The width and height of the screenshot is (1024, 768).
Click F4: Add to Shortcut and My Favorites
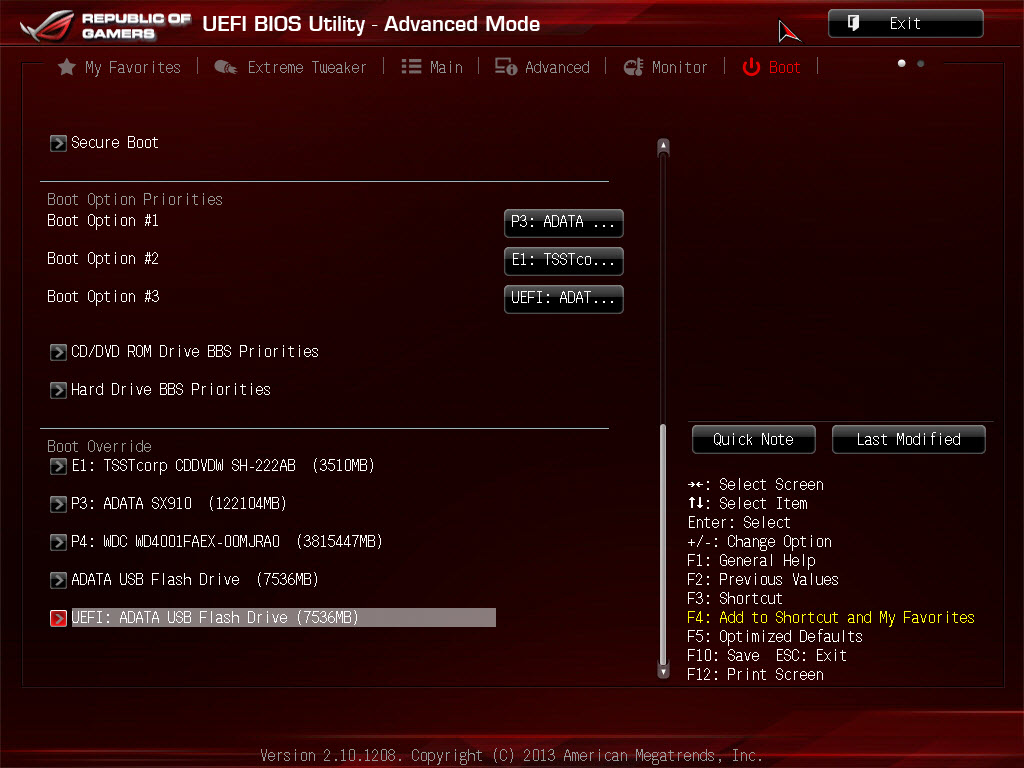tap(831, 618)
